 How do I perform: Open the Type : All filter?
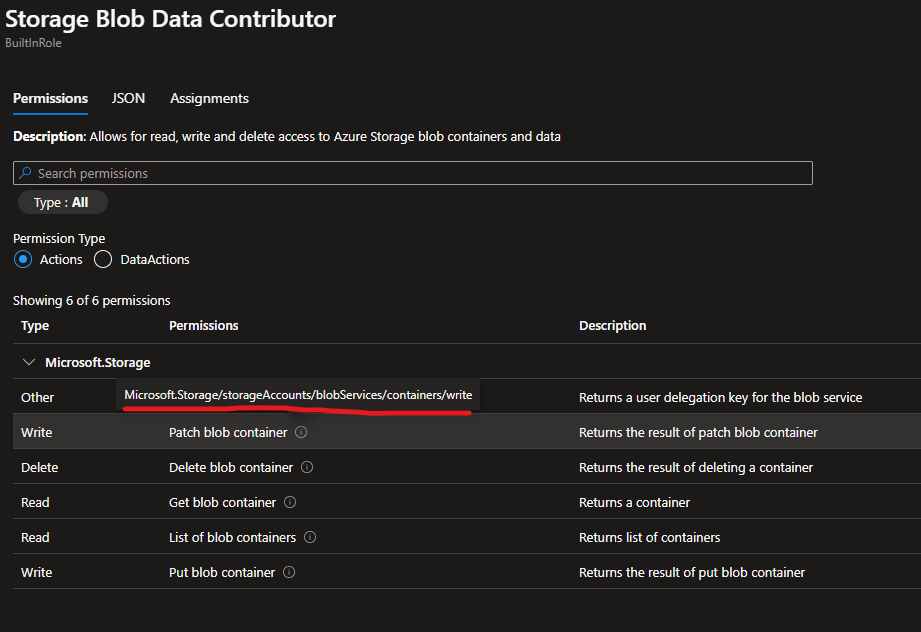coord(62,203)
